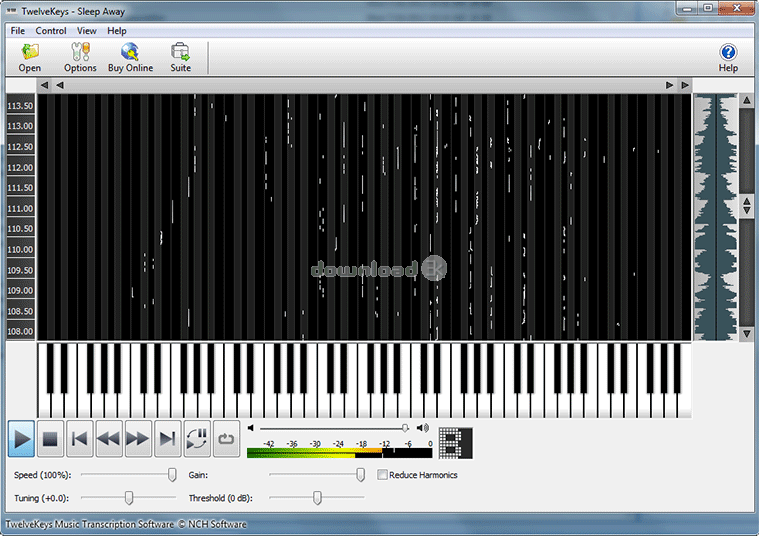The width and height of the screenshot is (759, 536).
Task: Click the inner right scroll arrow above spectrogram
Action: click(669, 85)
